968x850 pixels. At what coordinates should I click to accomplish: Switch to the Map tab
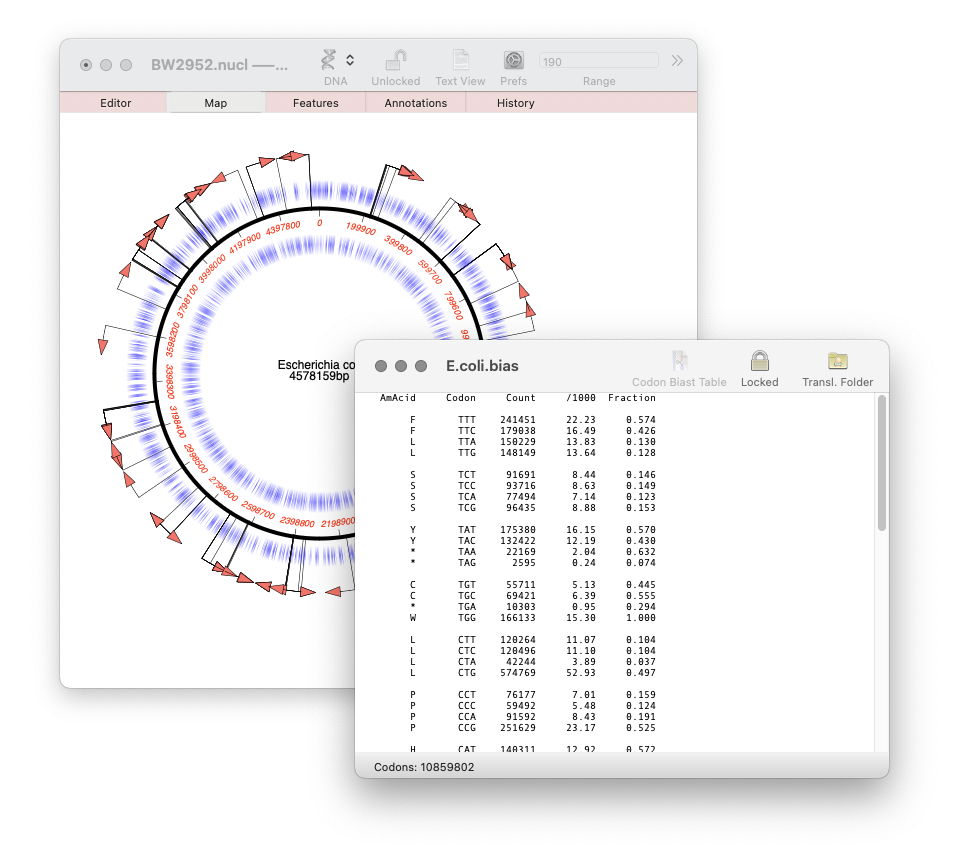215,103
